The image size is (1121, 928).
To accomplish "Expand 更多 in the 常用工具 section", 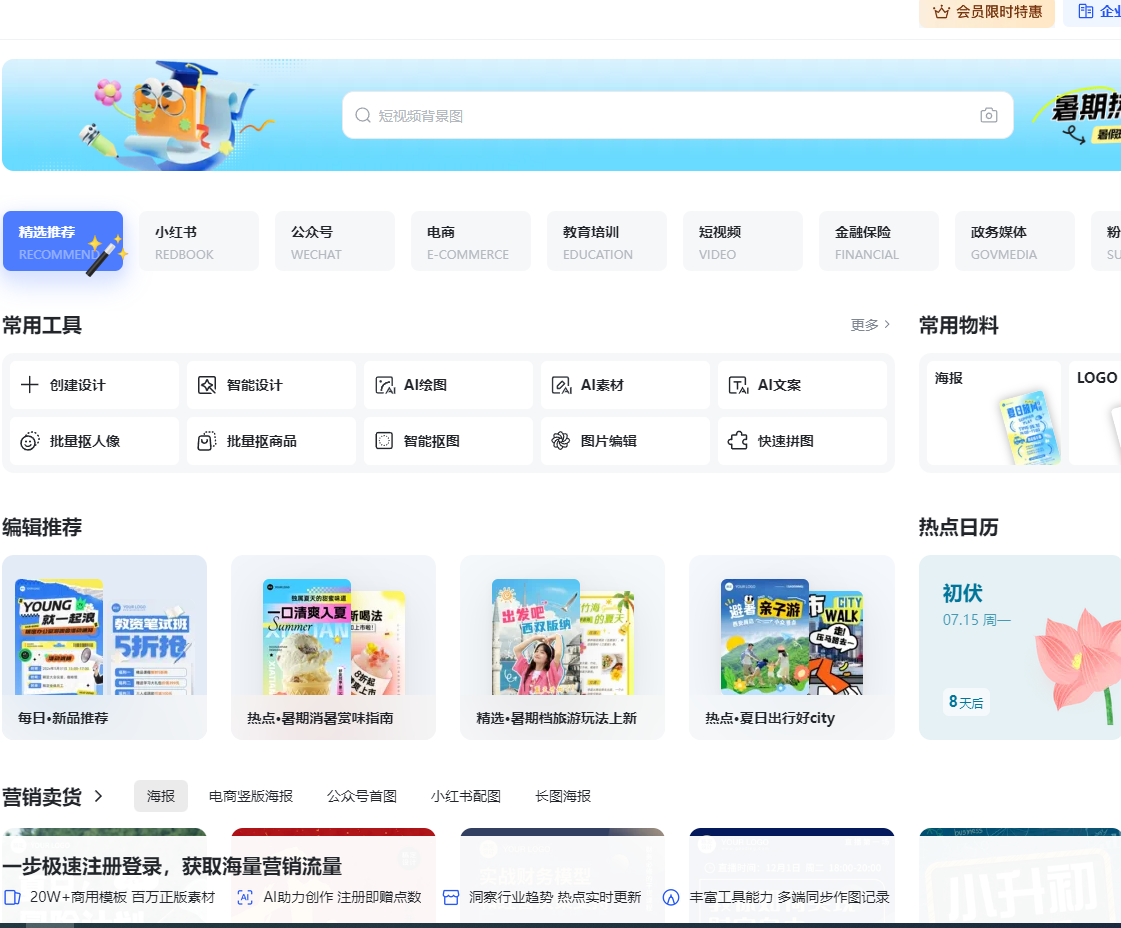I will coord(870,325).
